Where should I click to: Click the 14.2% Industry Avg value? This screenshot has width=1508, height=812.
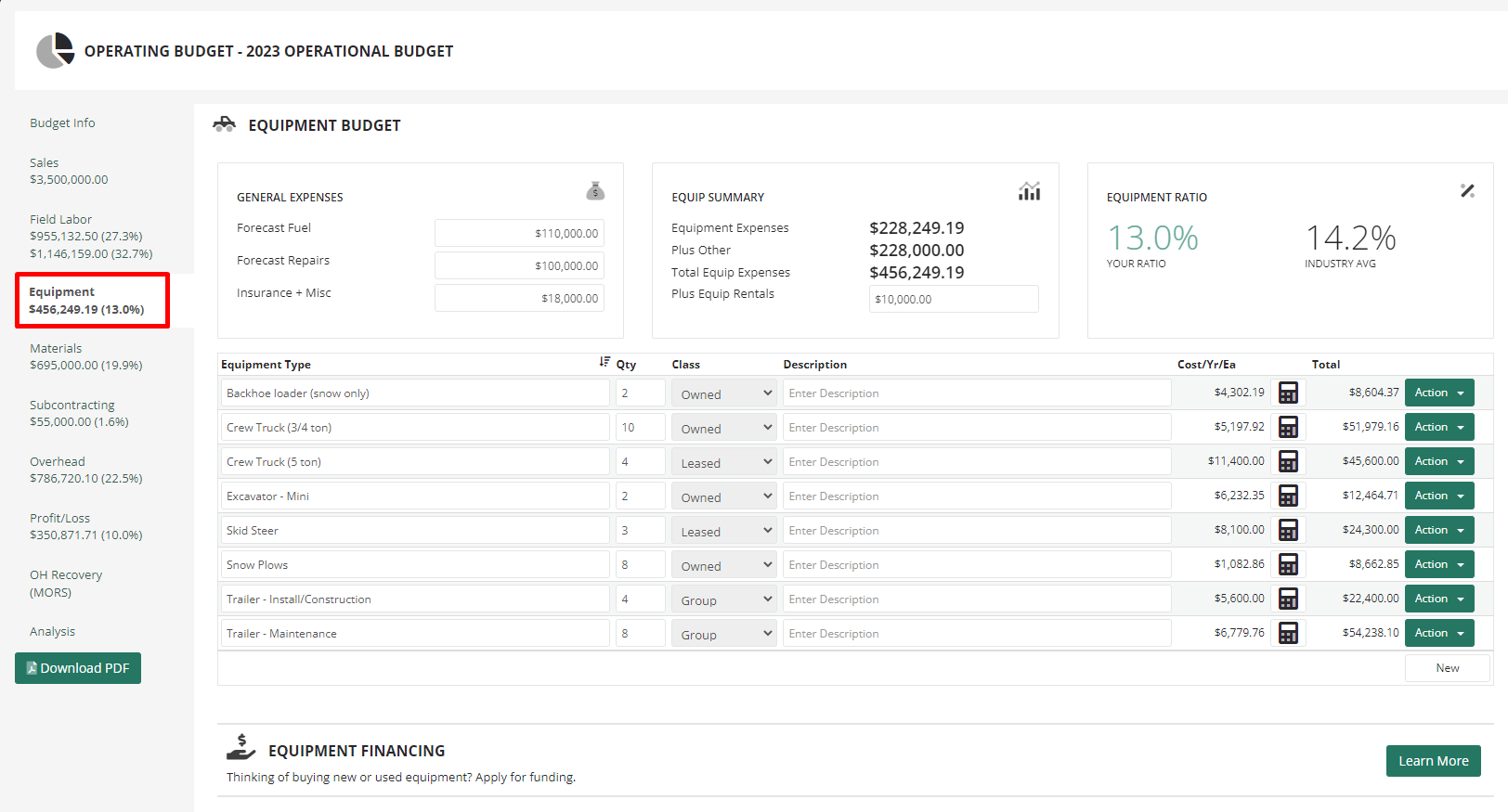pyautogui.click(x=1351, y=238)
